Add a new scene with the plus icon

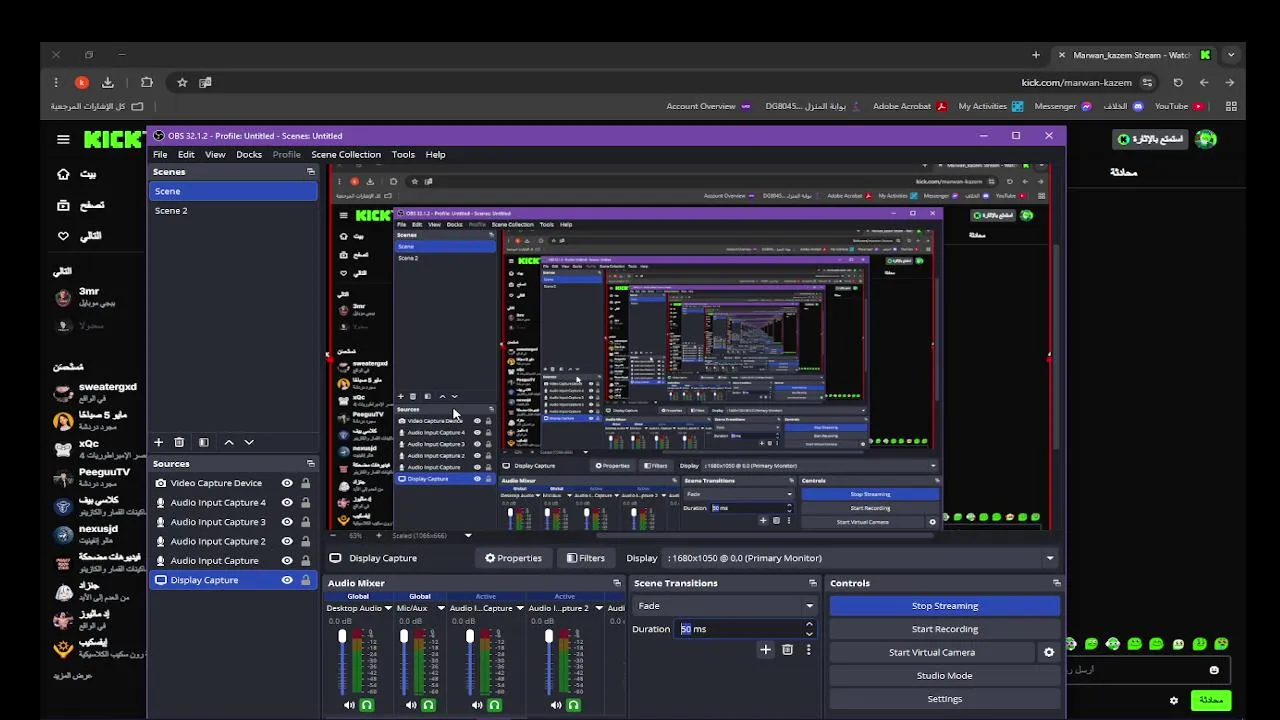[x=158, y=442]
